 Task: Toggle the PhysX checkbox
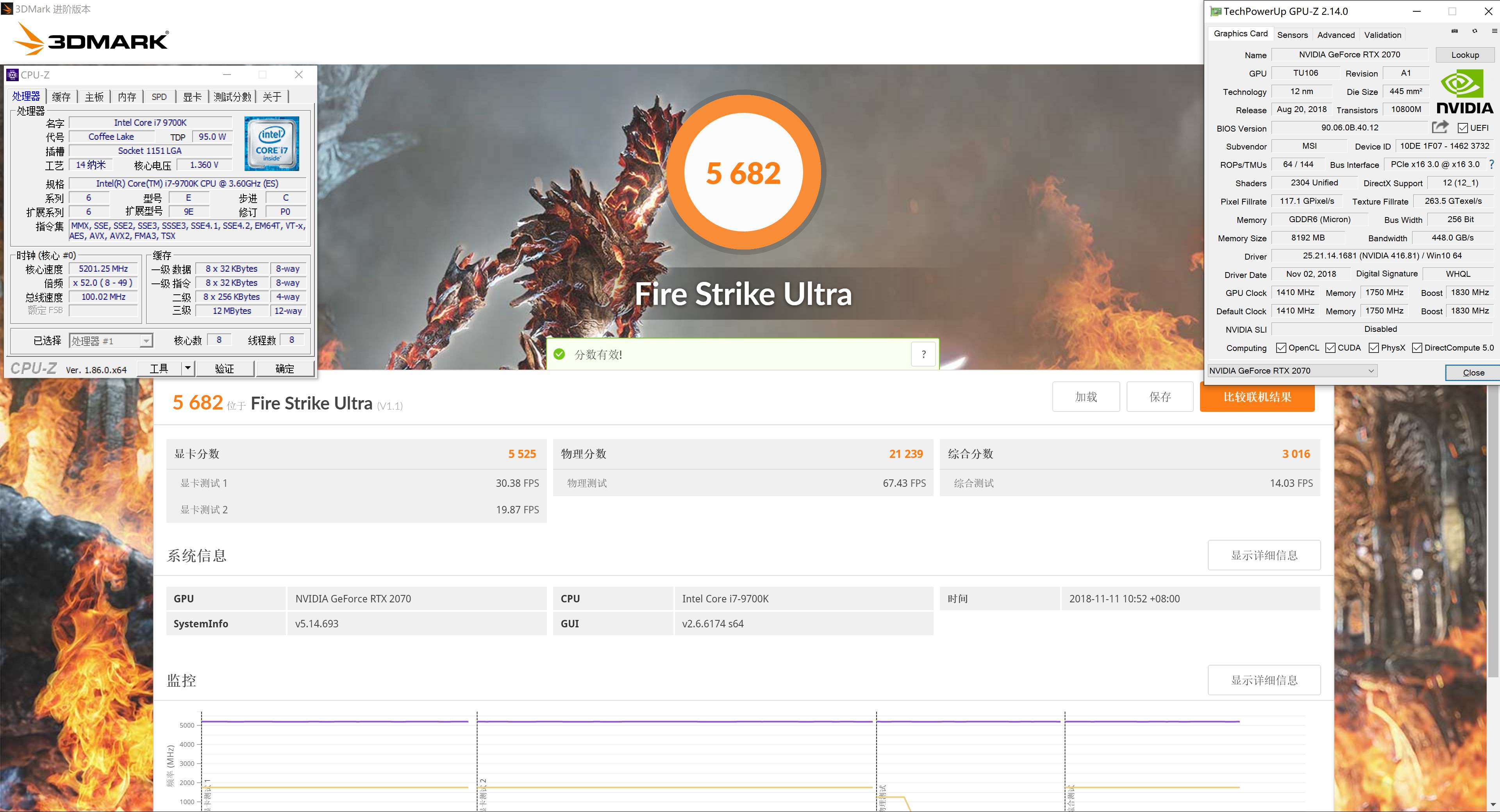pyautogui.click(x=1373, y=347)
